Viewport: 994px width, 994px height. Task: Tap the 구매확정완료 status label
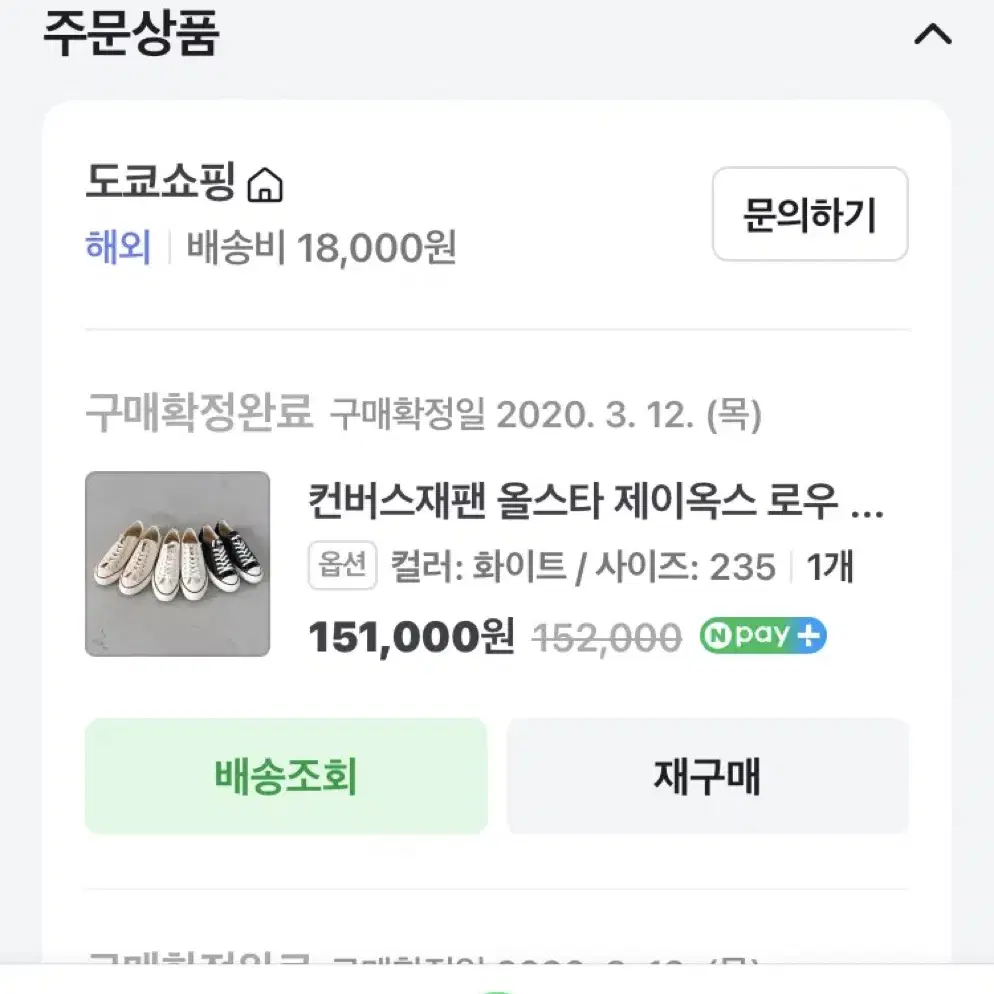click(x=199, y=413)
